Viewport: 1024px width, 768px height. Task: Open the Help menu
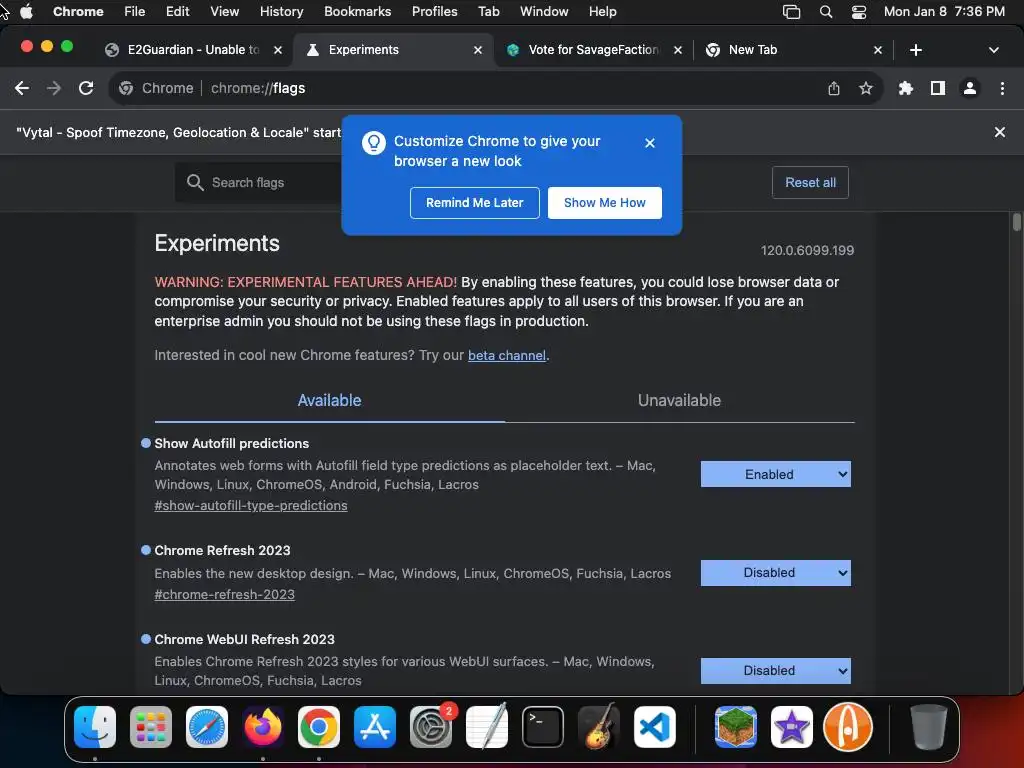[602, 12]
